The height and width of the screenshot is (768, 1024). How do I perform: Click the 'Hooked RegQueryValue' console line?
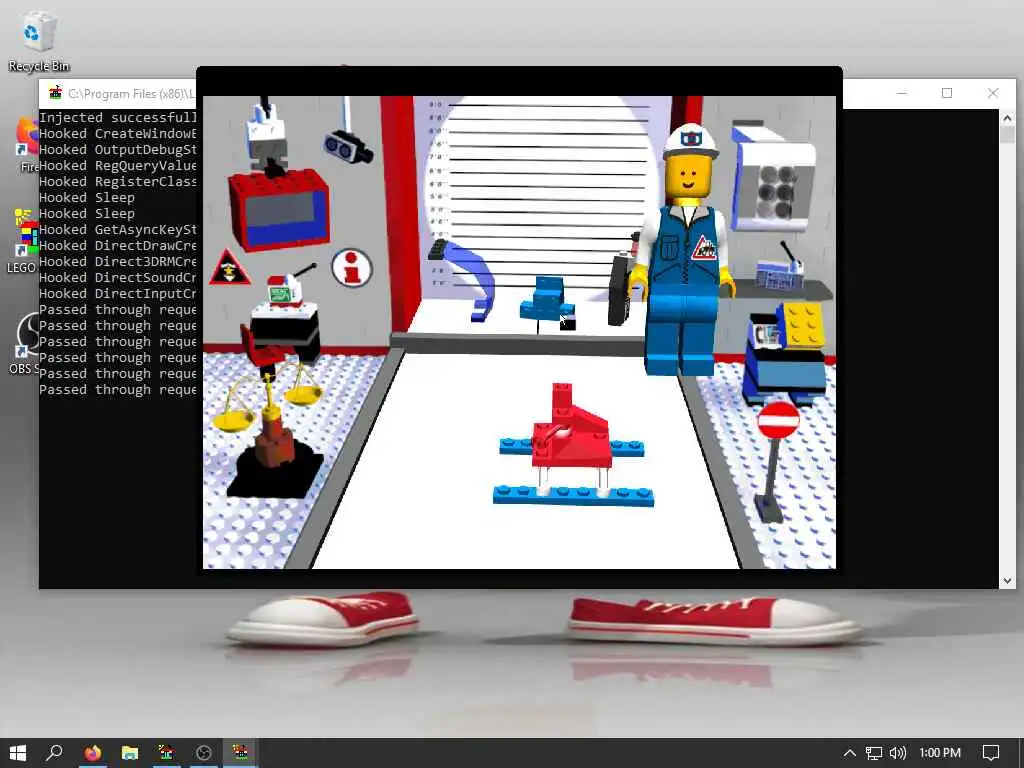118,165
